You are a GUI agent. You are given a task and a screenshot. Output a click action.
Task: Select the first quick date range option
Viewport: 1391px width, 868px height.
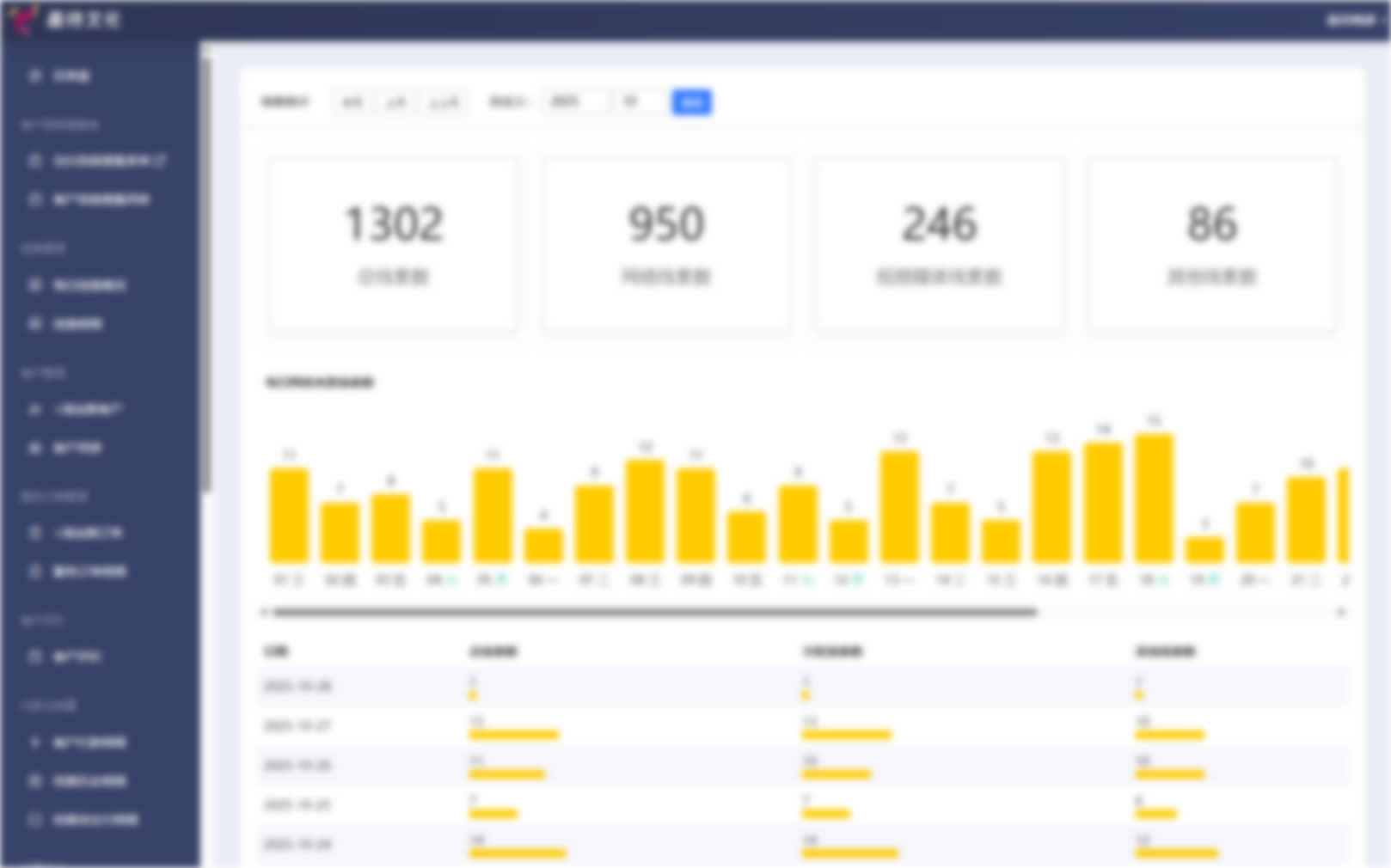click(x=352, y=102)
